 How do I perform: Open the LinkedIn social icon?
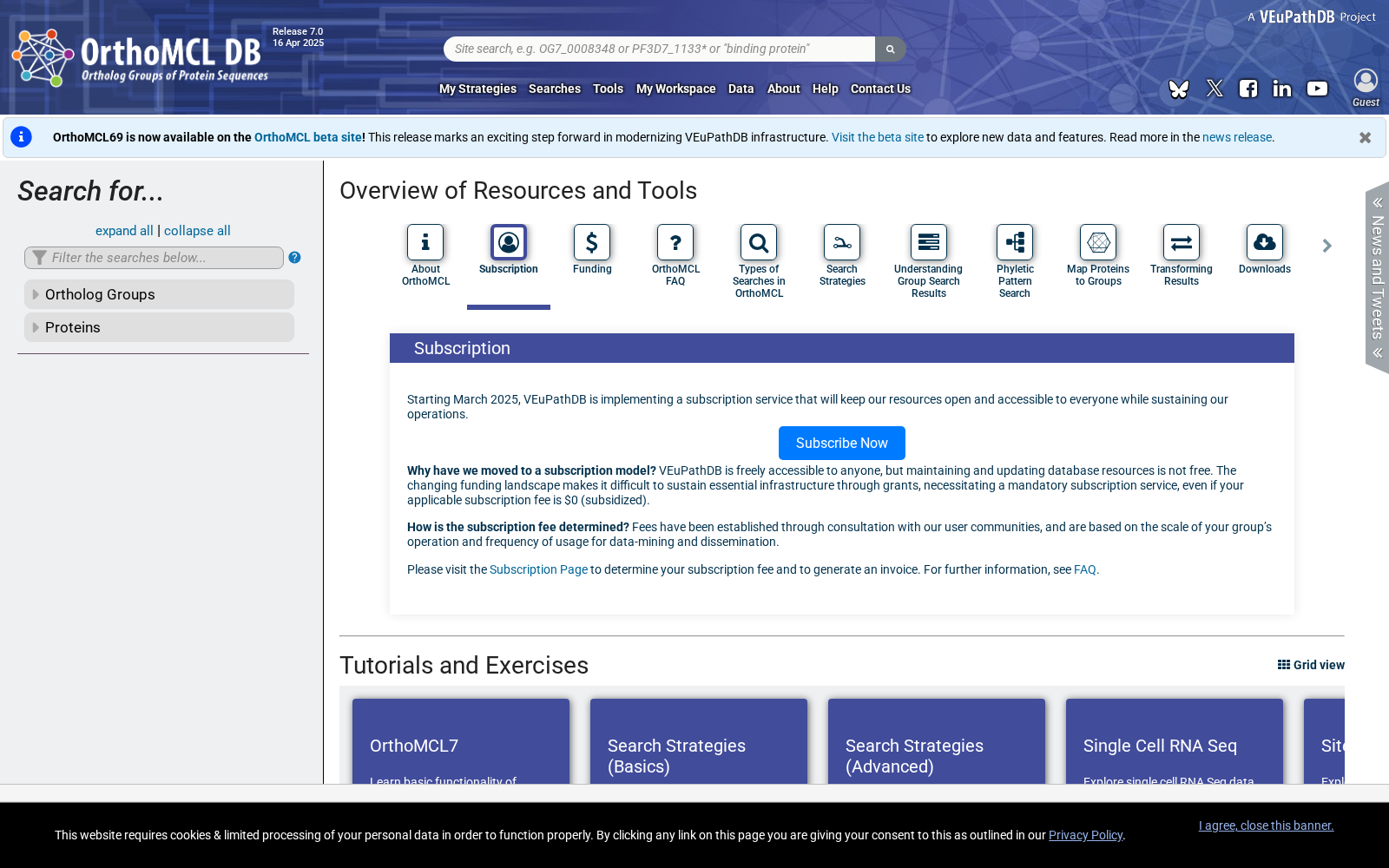click(1282, 89)
